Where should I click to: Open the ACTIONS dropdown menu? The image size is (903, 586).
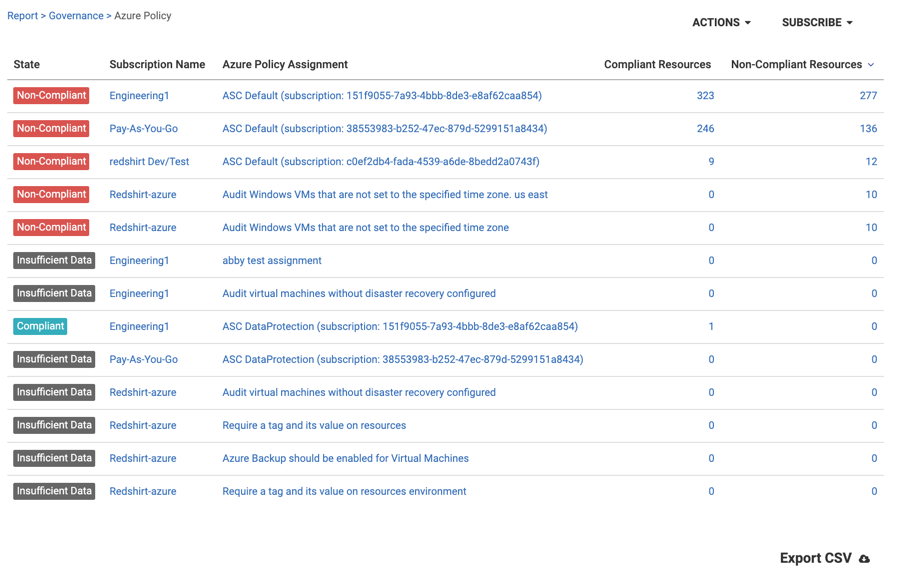(719, 22)
